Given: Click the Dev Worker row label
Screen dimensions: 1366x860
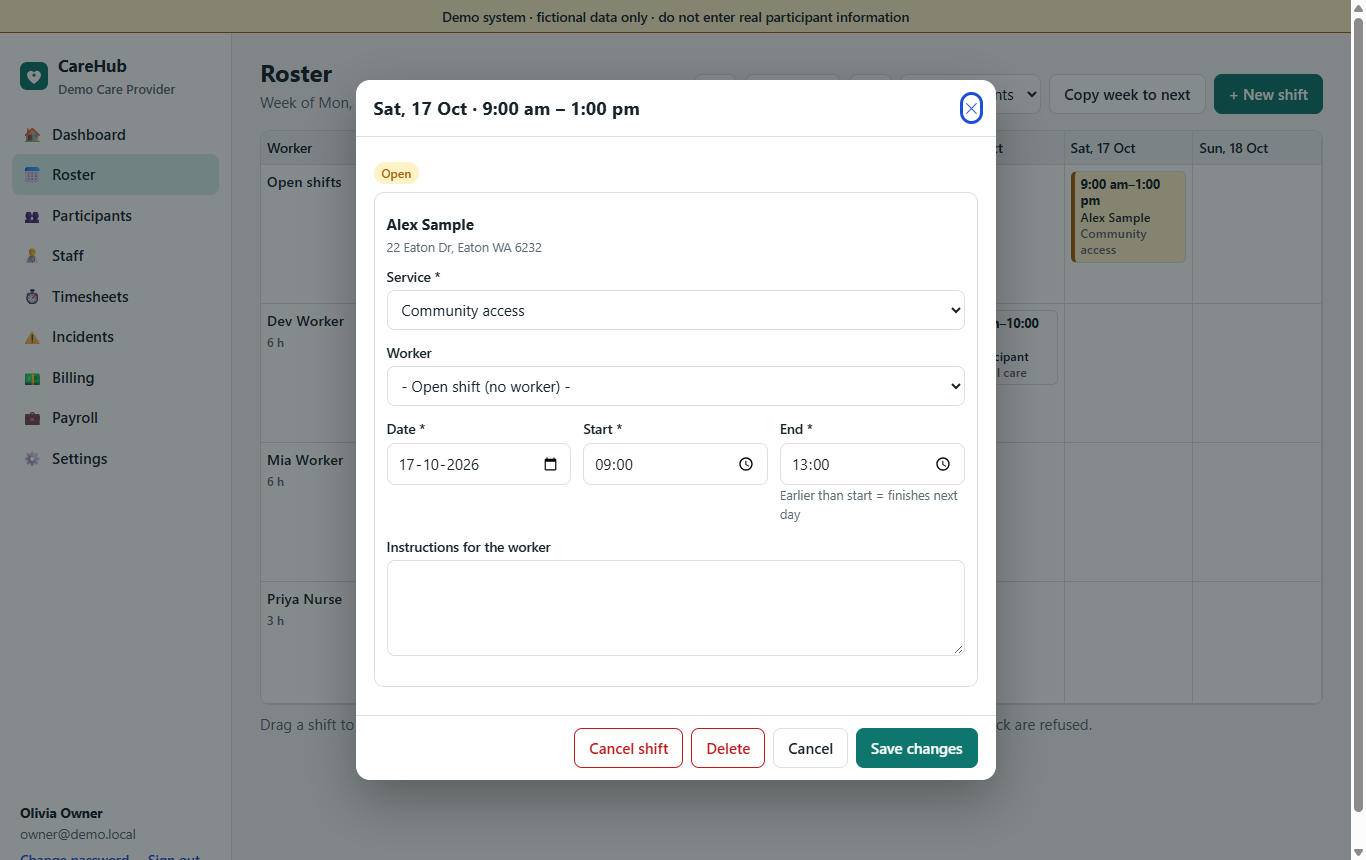Looking at the screenshot, I should point(305,321).
